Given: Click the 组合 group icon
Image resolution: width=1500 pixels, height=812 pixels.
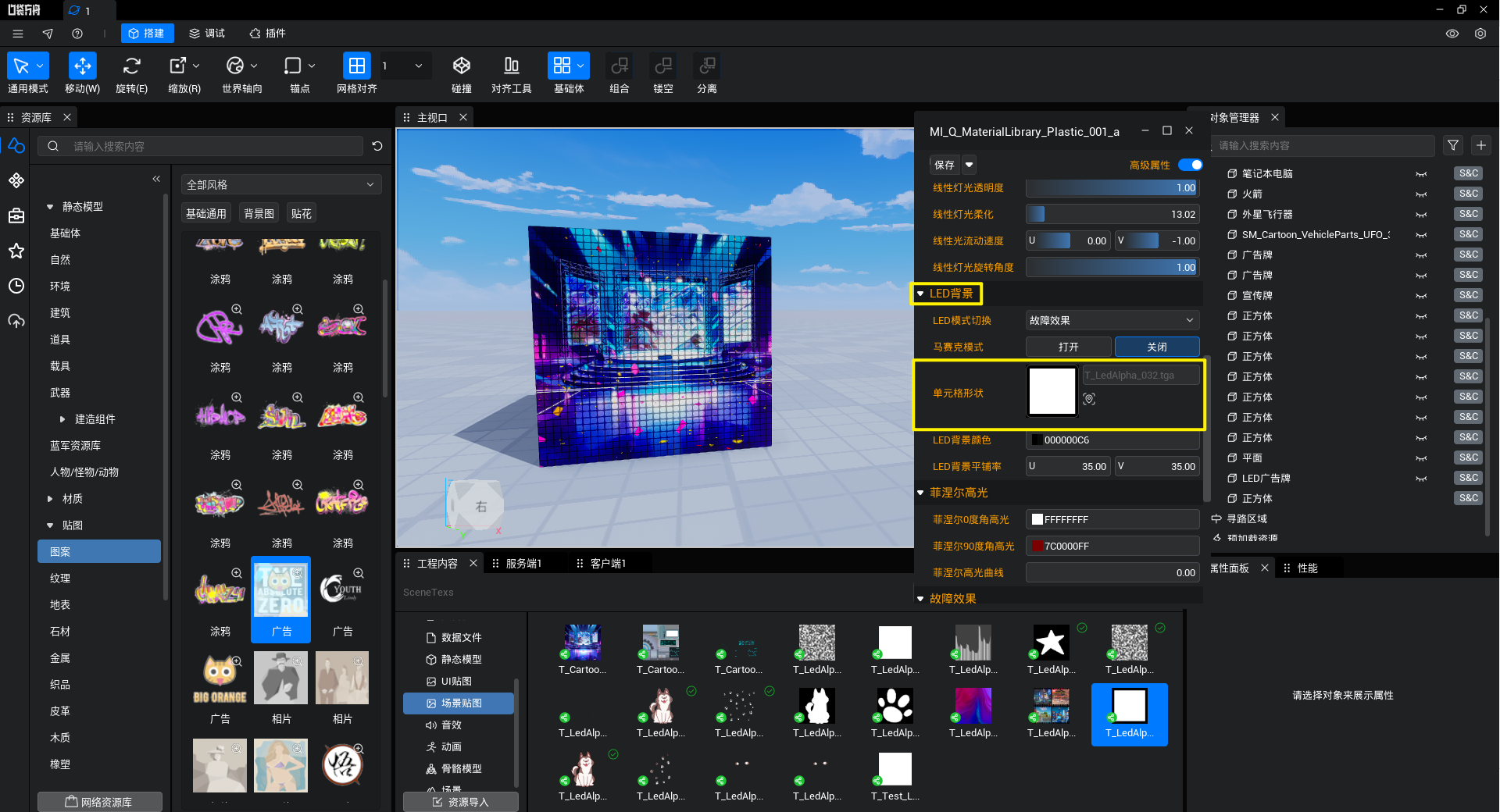Looking at the screenshot, I should [x=620, y=66].
